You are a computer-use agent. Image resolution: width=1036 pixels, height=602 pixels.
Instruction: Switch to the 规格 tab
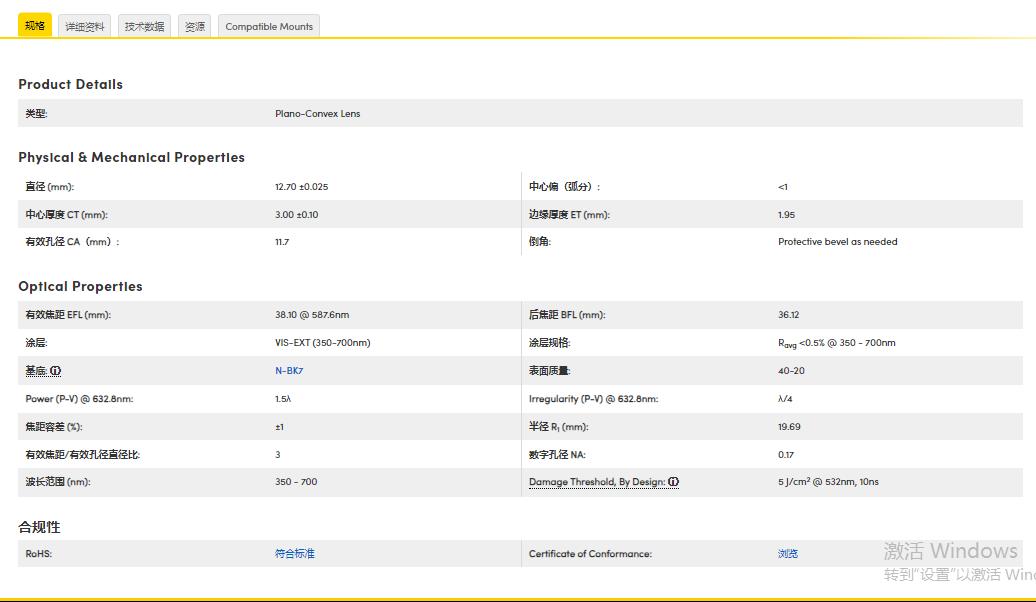pyautogui.click(x=35, y=26)
